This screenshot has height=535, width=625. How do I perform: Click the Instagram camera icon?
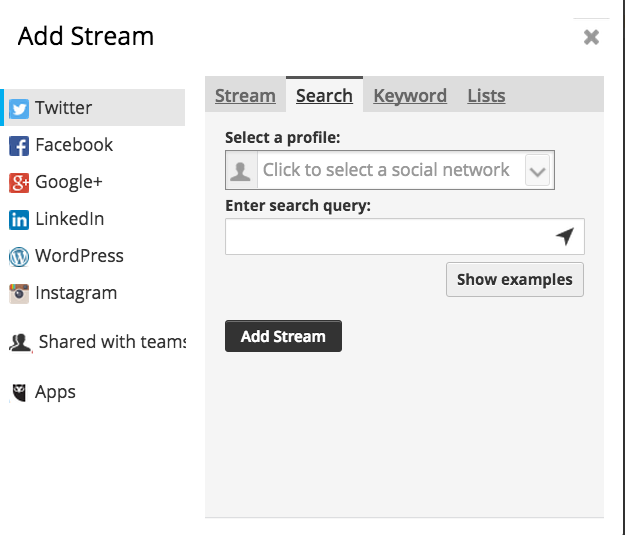point(19,294)
